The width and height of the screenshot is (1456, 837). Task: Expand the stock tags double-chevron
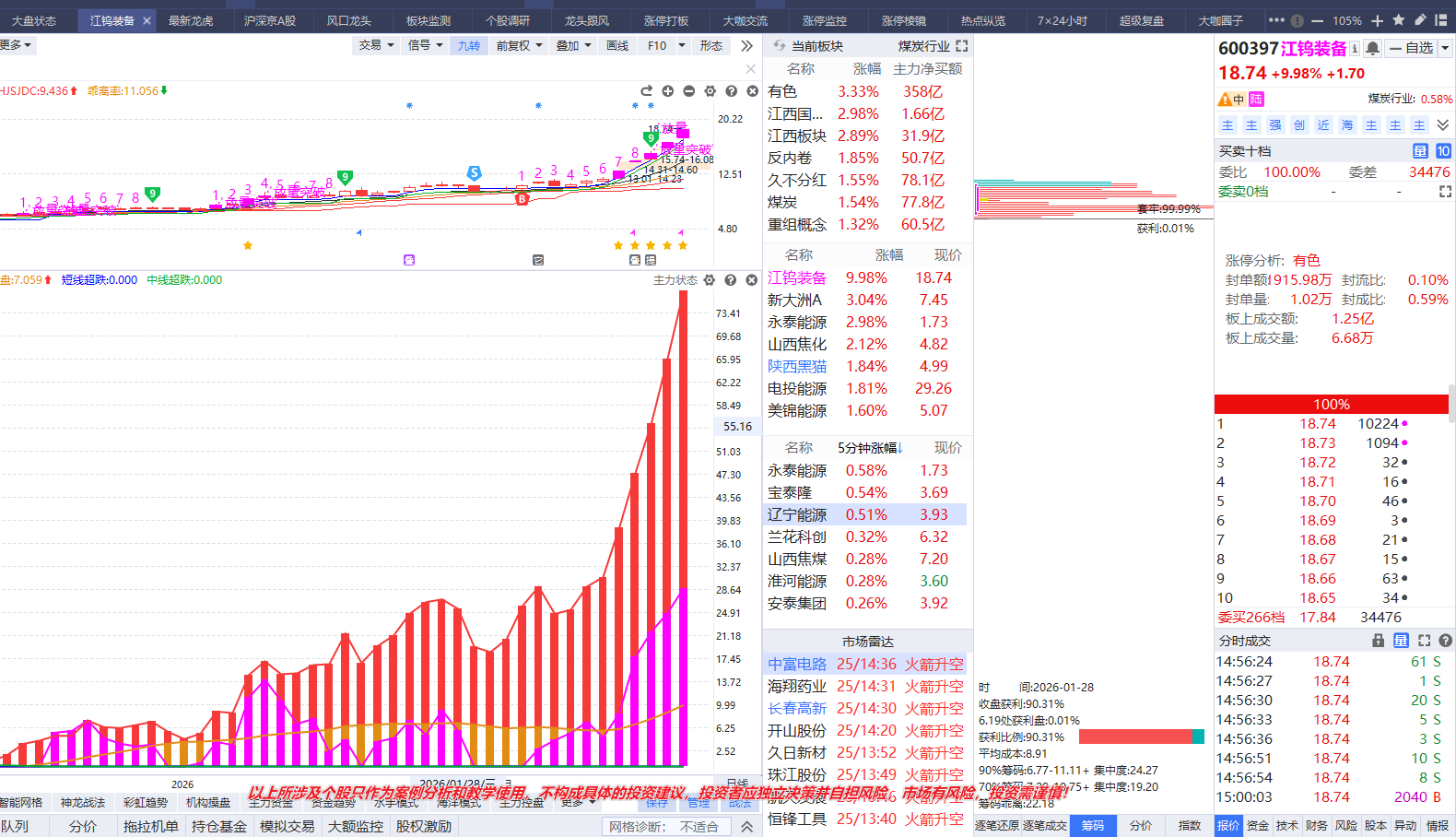[1443, 125]
